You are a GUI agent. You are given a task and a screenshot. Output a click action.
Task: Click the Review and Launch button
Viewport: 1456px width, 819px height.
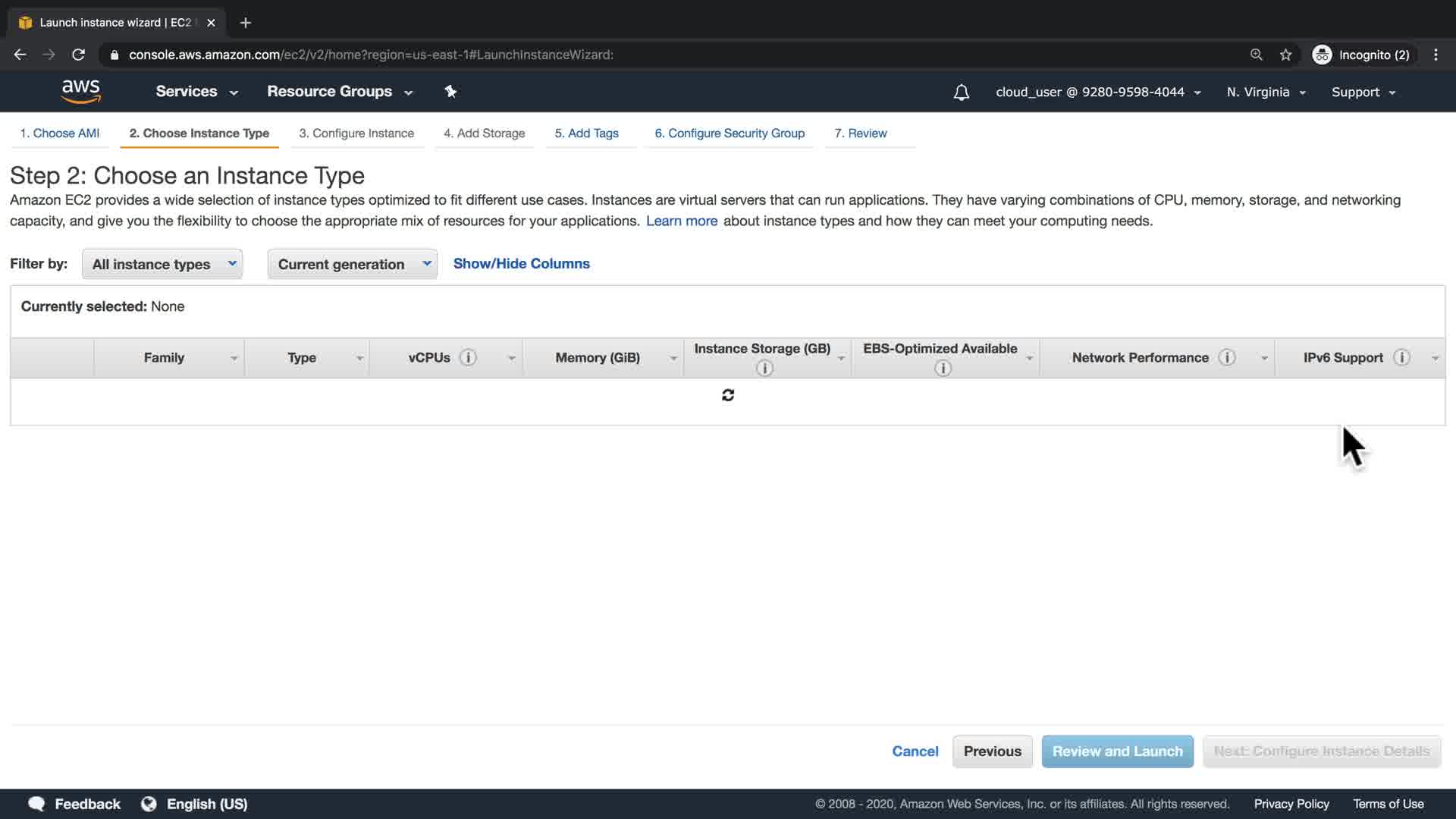click(x=1117, y=752)
